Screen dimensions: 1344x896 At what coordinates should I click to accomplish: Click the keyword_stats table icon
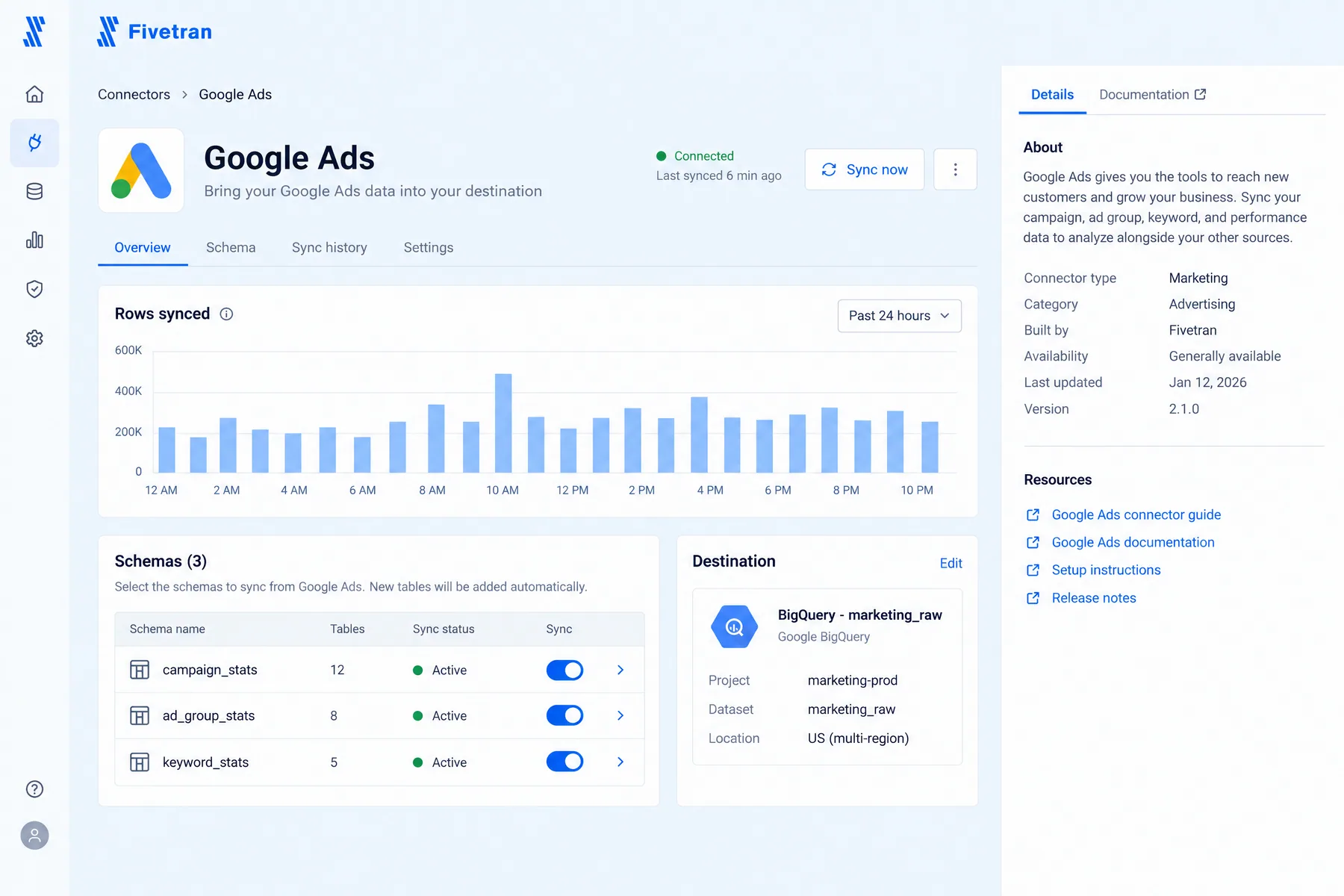[x=140, y=762]
